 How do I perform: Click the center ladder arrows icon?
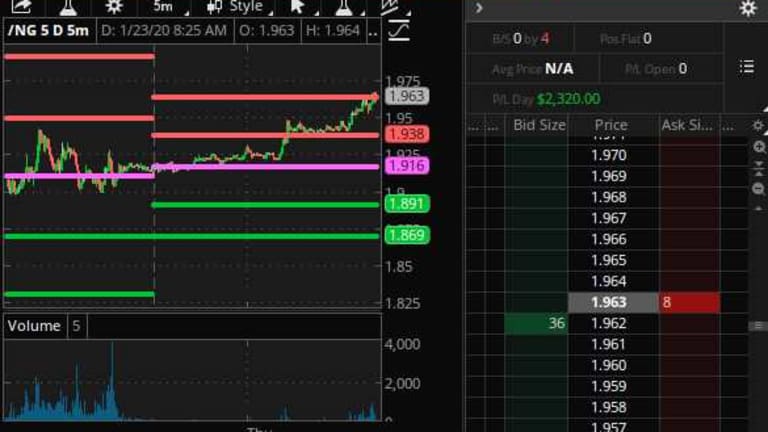[759, 168]
